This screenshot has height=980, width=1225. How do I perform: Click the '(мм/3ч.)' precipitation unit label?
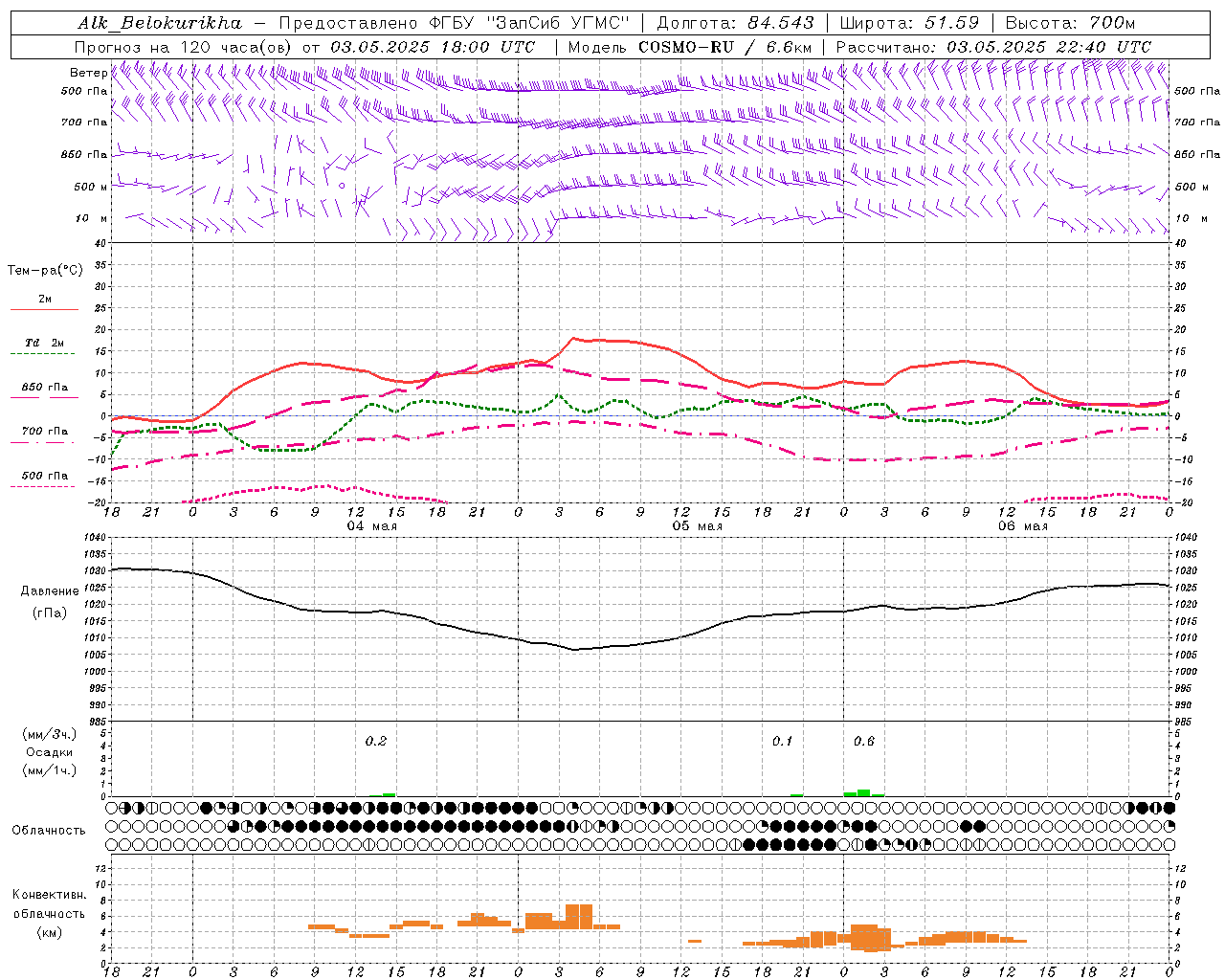coord(49,735)
